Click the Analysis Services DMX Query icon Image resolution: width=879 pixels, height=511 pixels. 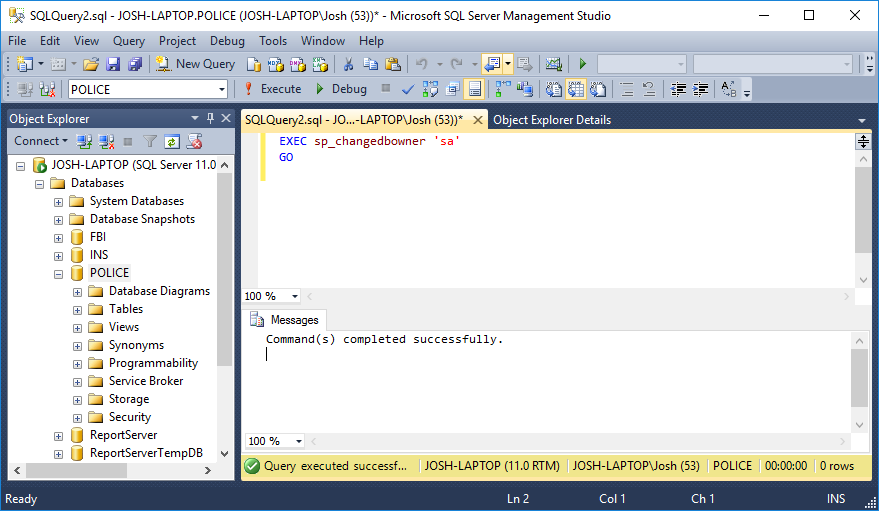298,64
